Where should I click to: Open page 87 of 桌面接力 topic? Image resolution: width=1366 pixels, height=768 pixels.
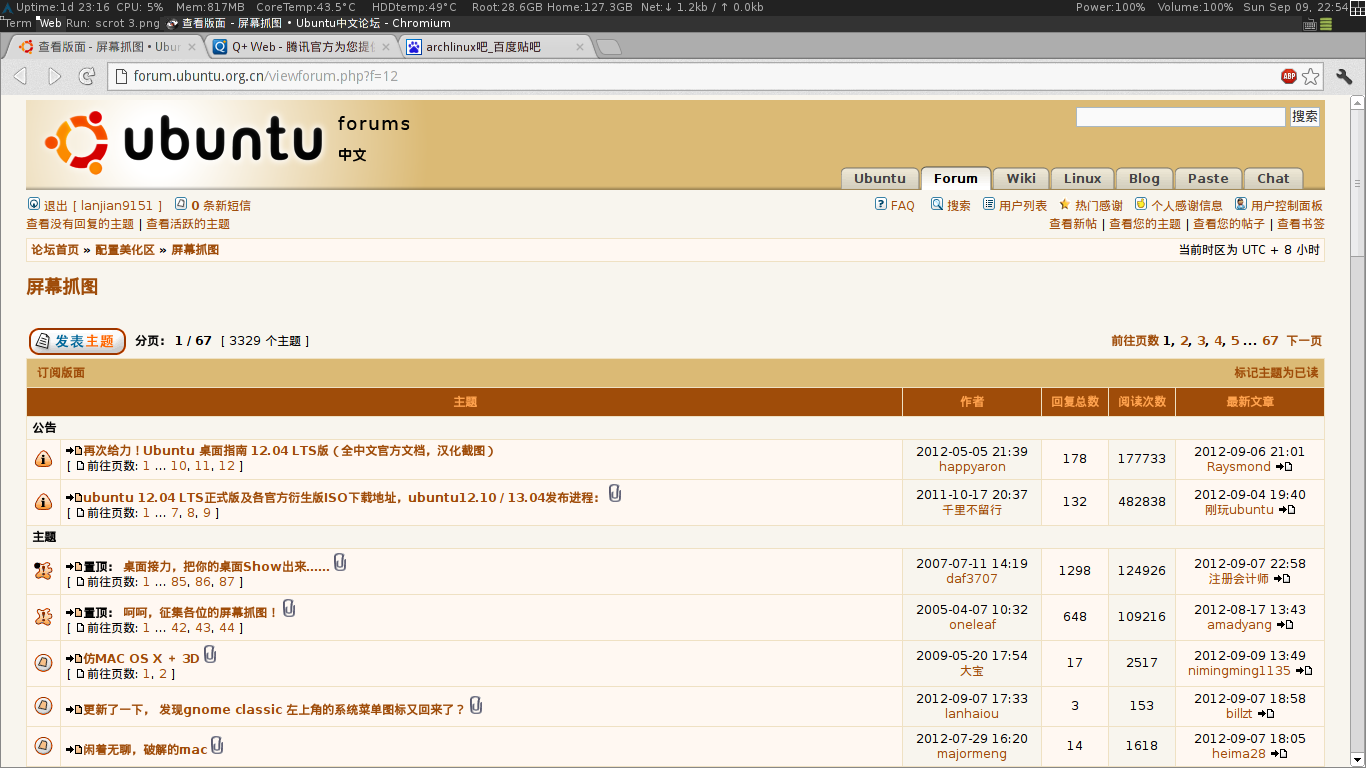pos(227,582)
